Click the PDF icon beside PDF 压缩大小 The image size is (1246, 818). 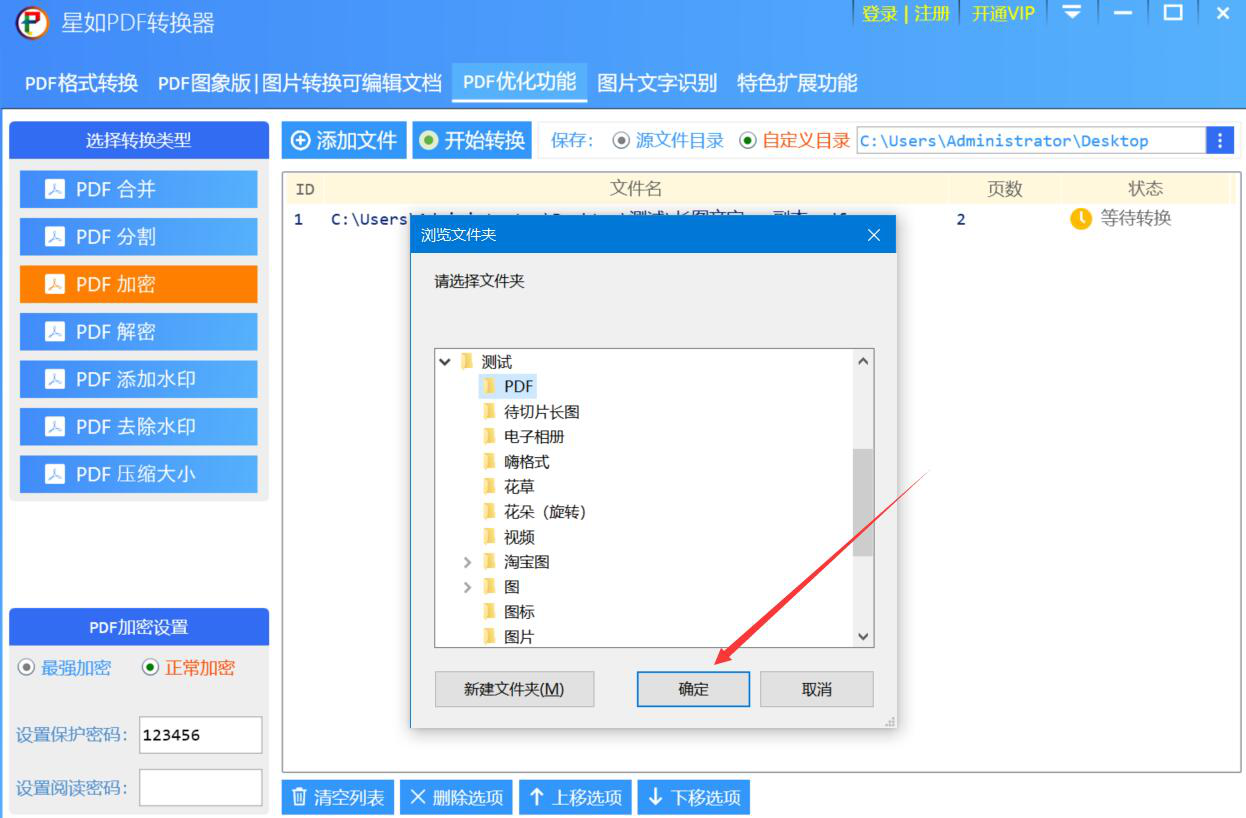coord(55,474)
